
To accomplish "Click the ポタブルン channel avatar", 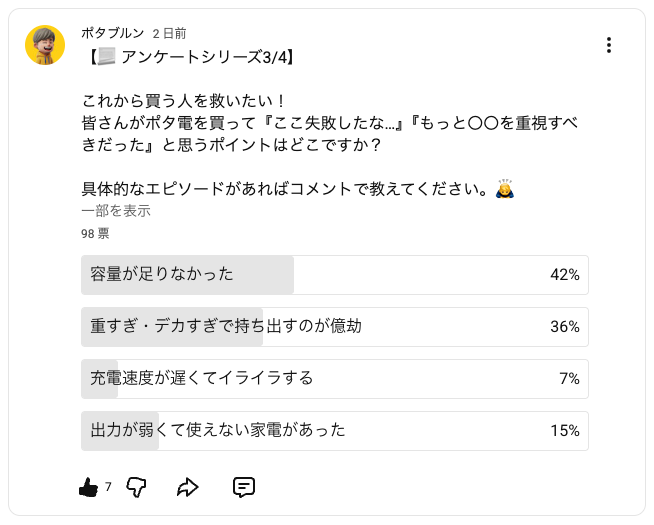I will coord(45,45).
